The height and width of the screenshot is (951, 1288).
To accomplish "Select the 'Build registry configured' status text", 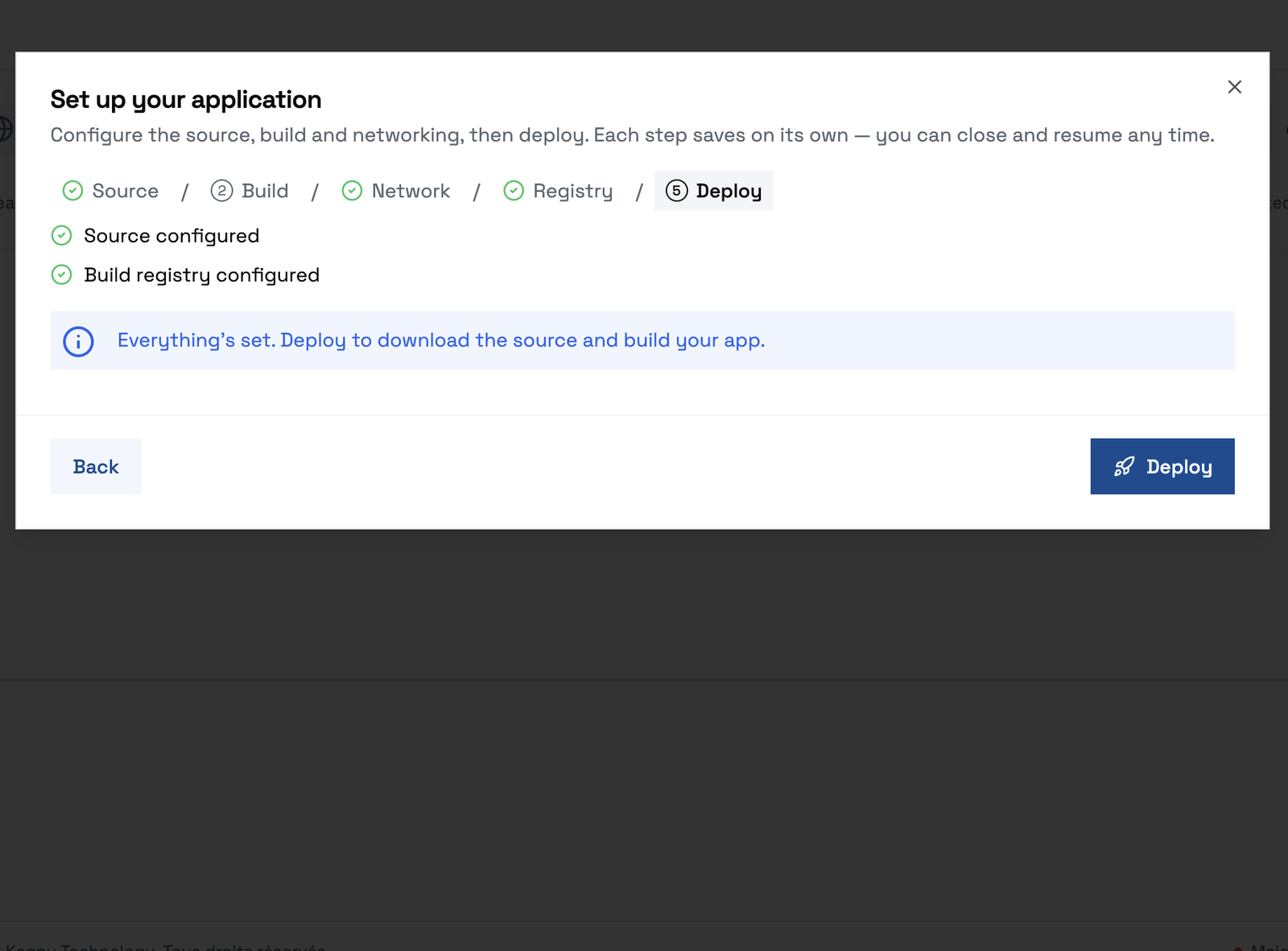I will (202, 275).
